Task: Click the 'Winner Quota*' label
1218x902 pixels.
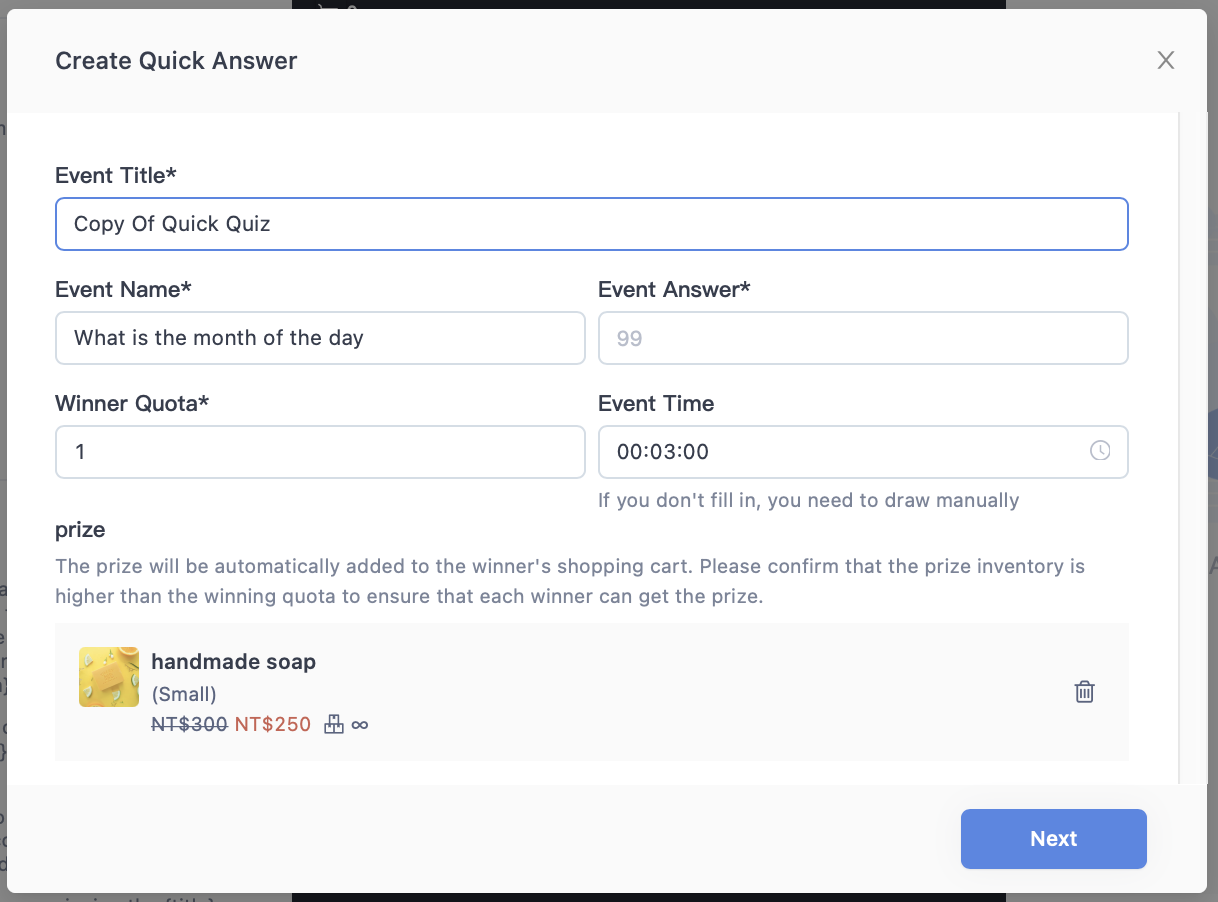Action: point(132,403)
